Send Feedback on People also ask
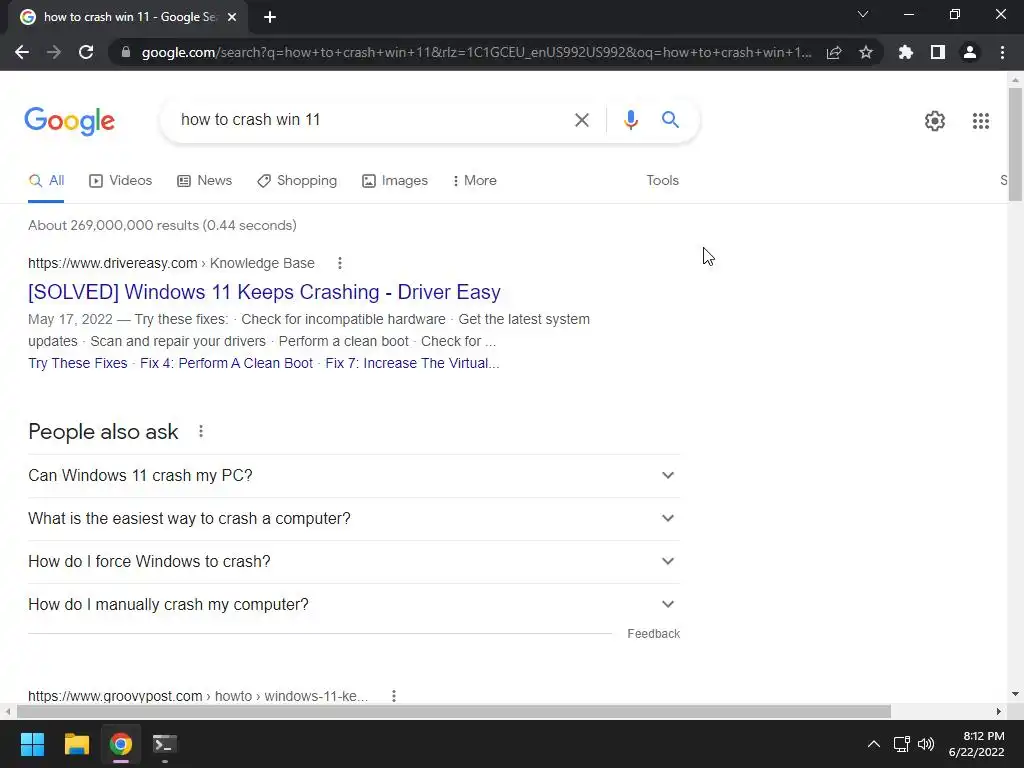This screenshot has height=768, width=1024. (653, 633)
